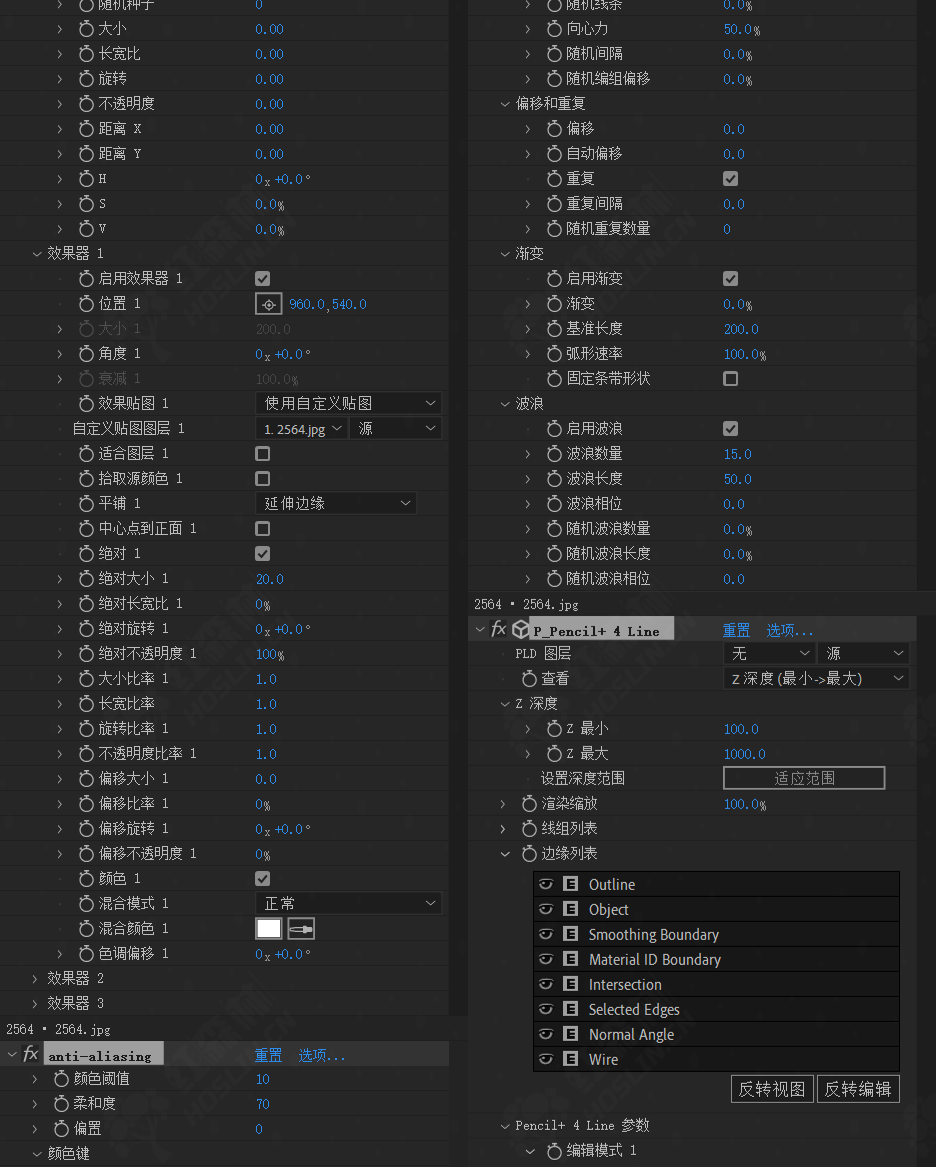Toggle stopwatch for 角度 1 property
The image size is (936, 1167).
point(86,354)
